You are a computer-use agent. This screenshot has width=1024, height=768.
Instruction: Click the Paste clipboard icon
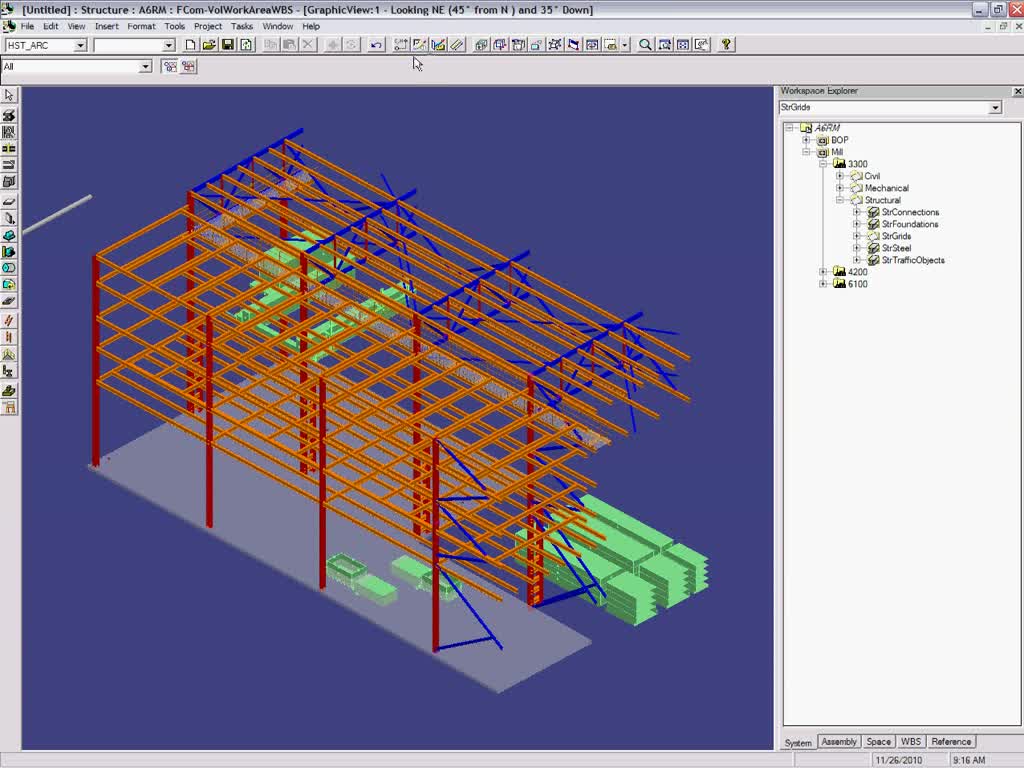click(x=289, y=44)
